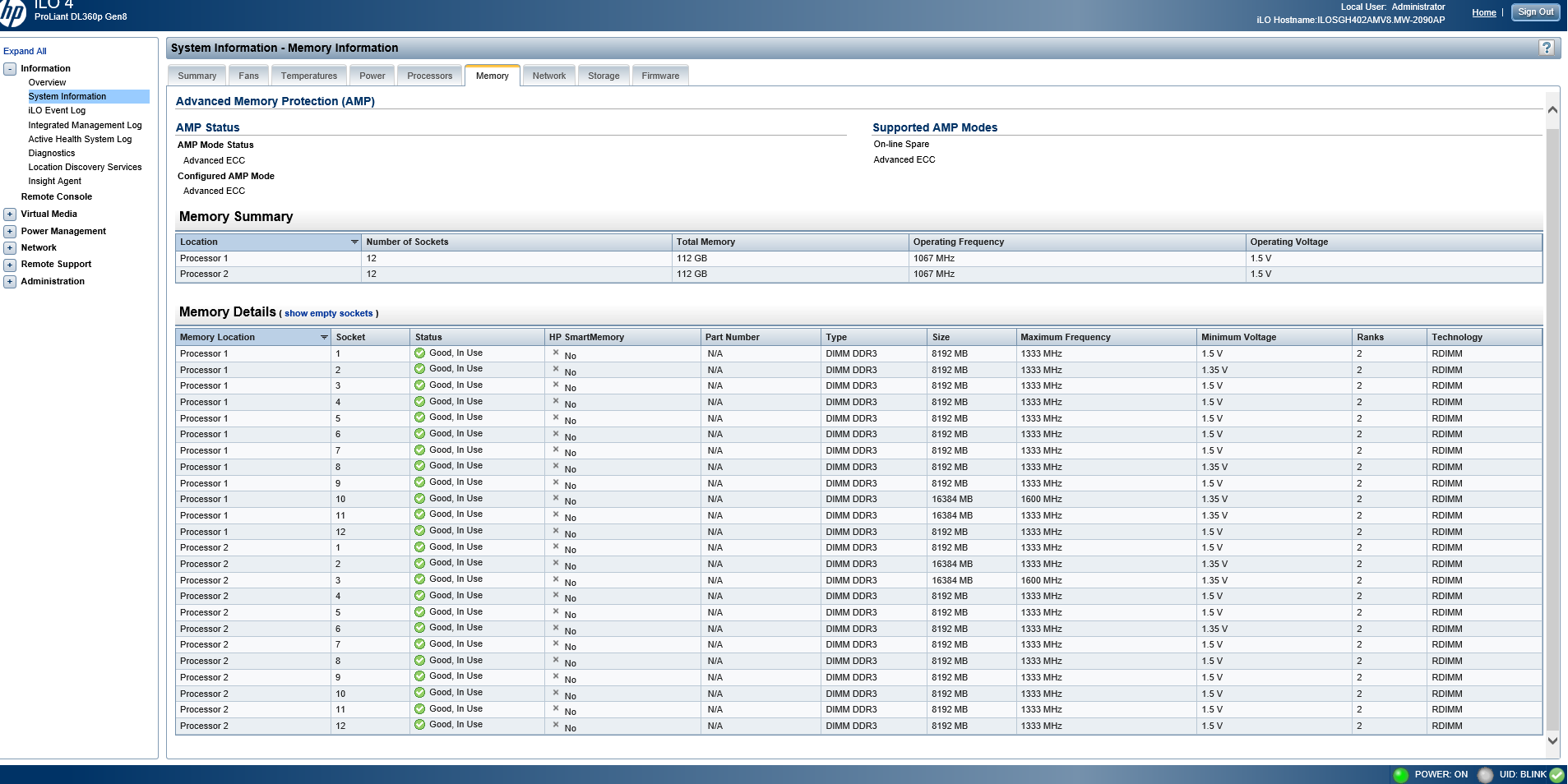Sort Memory Summary by Location column arrow
1568x784 pixels.
click(x=354, y=242)
